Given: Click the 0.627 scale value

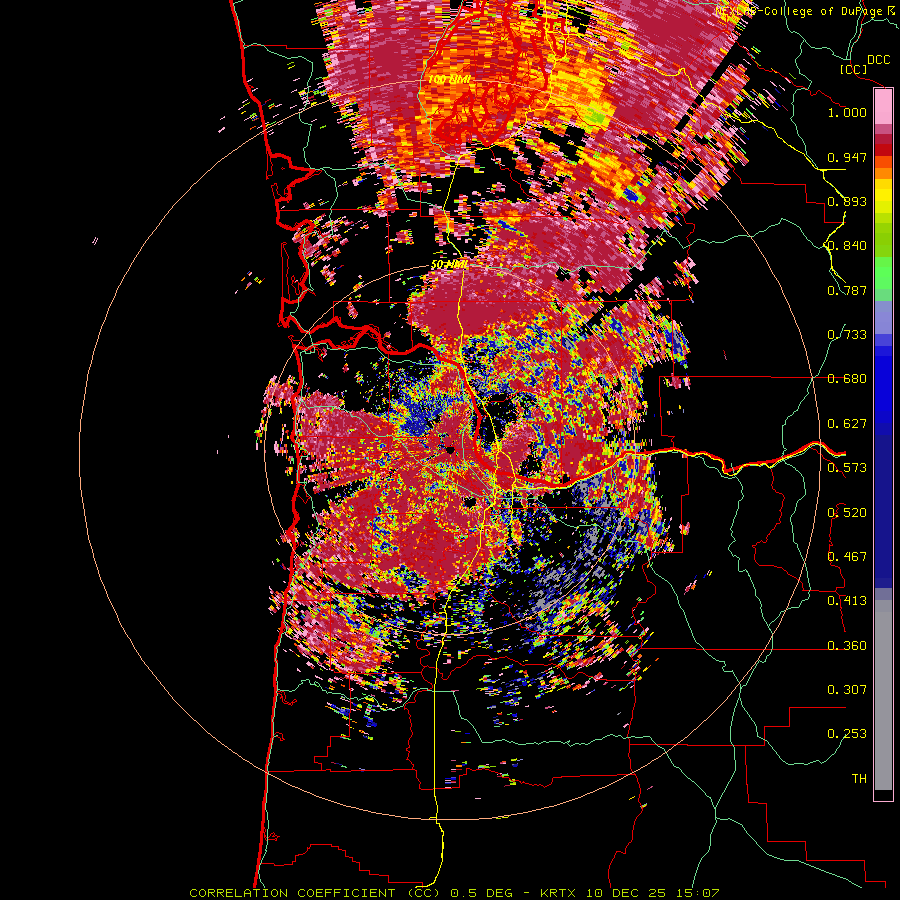Looking at the screenshot, I should 847,424.
